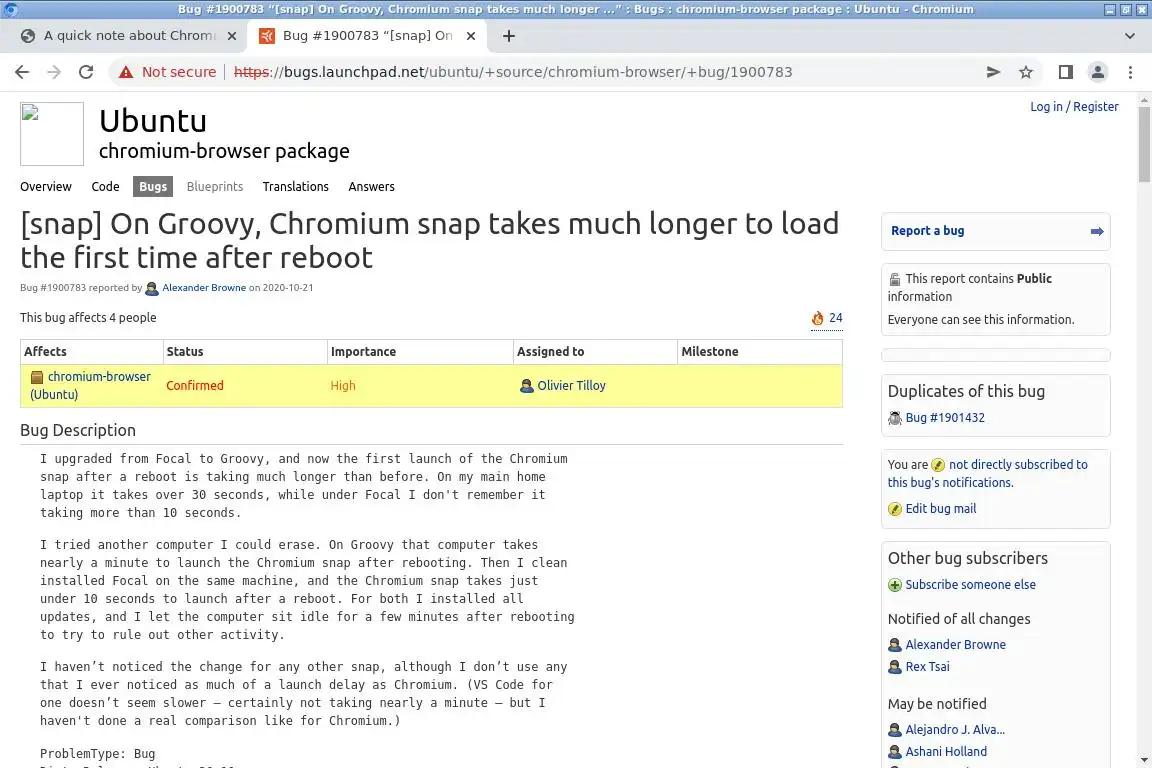Click Subscribe someone else
The height and width of the screenshot is (768, 1152).
(971, 585)
